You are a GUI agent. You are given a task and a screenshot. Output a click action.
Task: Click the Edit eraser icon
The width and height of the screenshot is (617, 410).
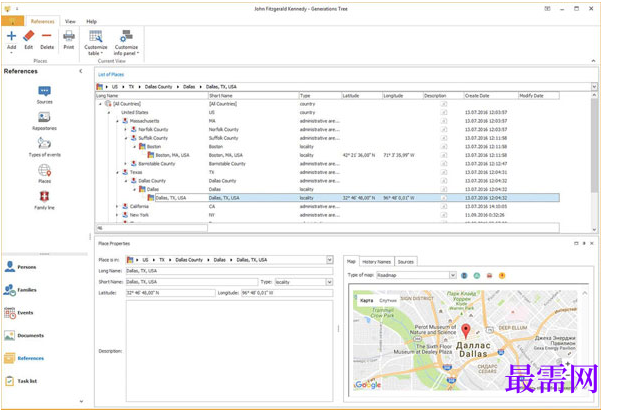click(x=29, y=36)
